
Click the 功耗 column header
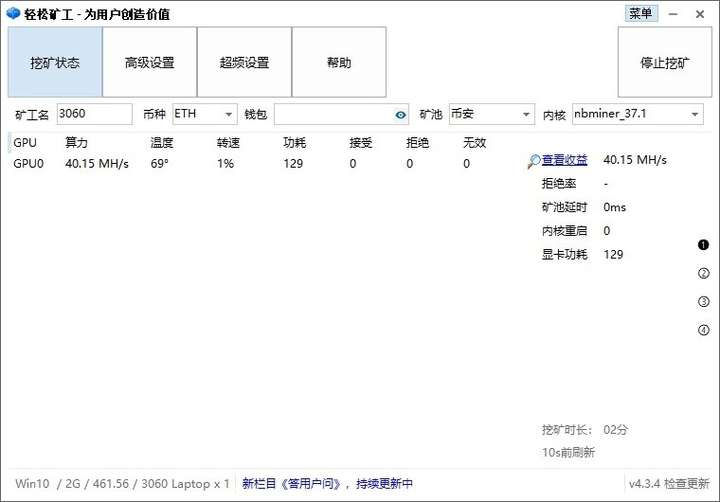click(294, 143)
